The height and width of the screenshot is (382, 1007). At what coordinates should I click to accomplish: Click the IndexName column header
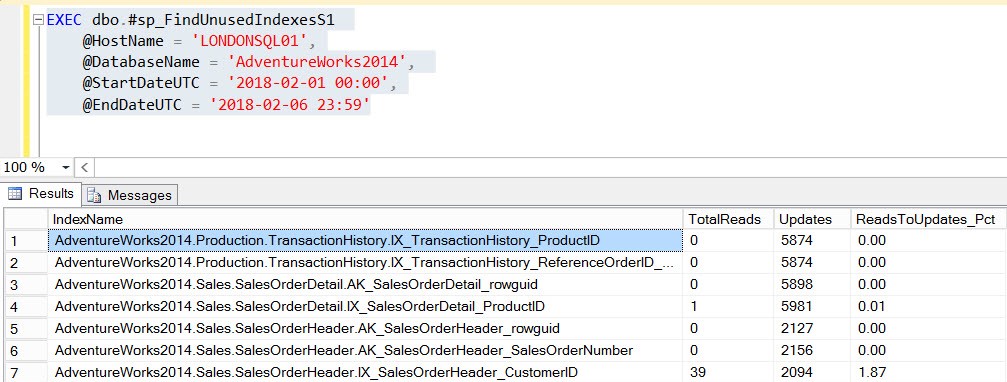366,219
